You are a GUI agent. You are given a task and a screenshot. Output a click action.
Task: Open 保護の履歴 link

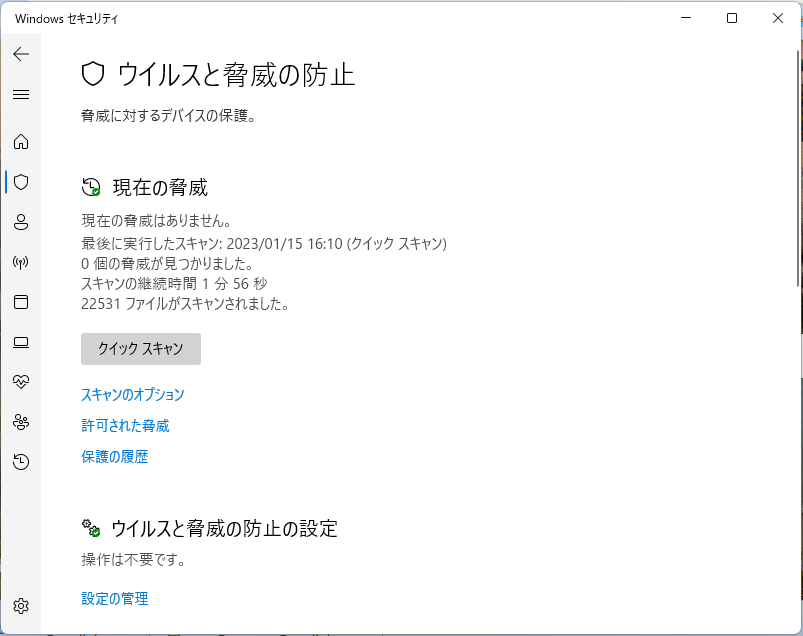pyautogui.click(x=115, y=456)
